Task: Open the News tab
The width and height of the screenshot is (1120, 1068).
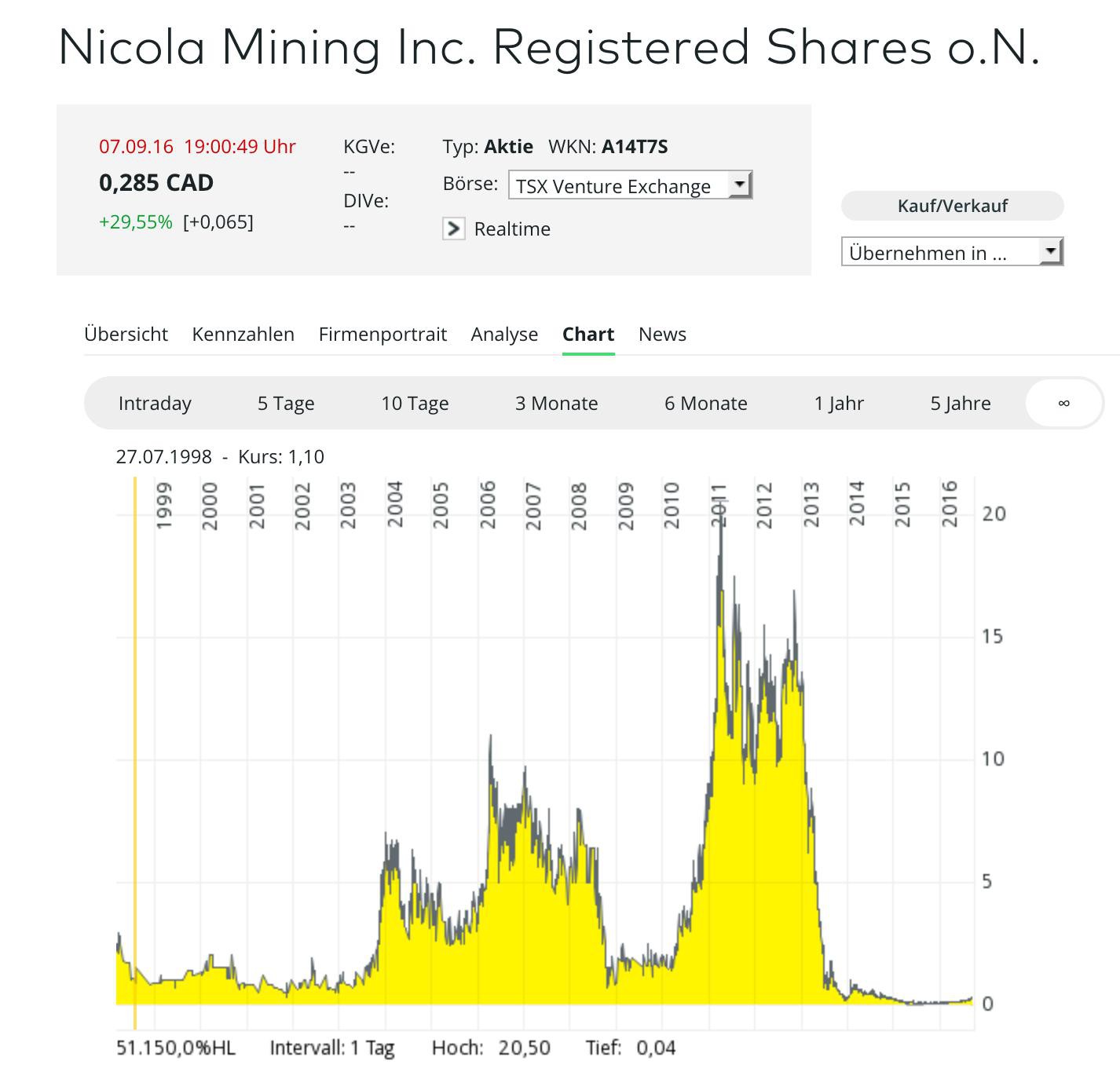Action: [662, 334]
